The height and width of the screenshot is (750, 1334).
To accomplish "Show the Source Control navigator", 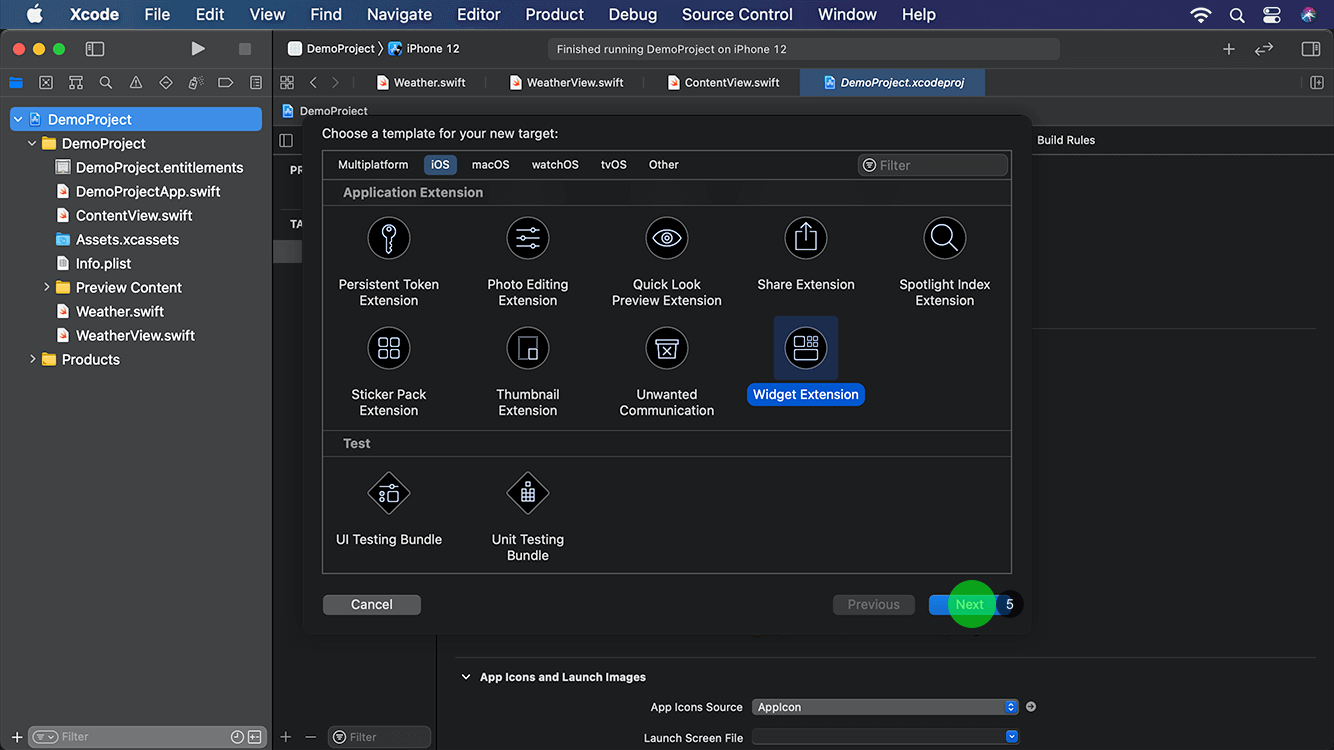I will 46,83.
